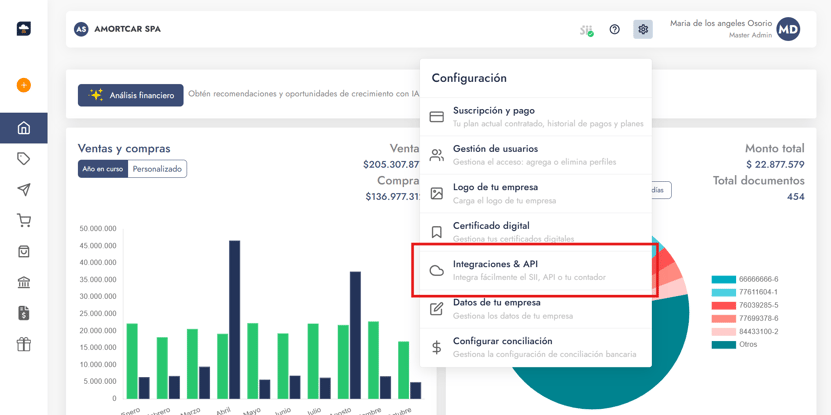The height and width of the screenshot is (415, 831).
Task: Select the 'Año en curso' period toggle
Action: click(x=103, y=169)
